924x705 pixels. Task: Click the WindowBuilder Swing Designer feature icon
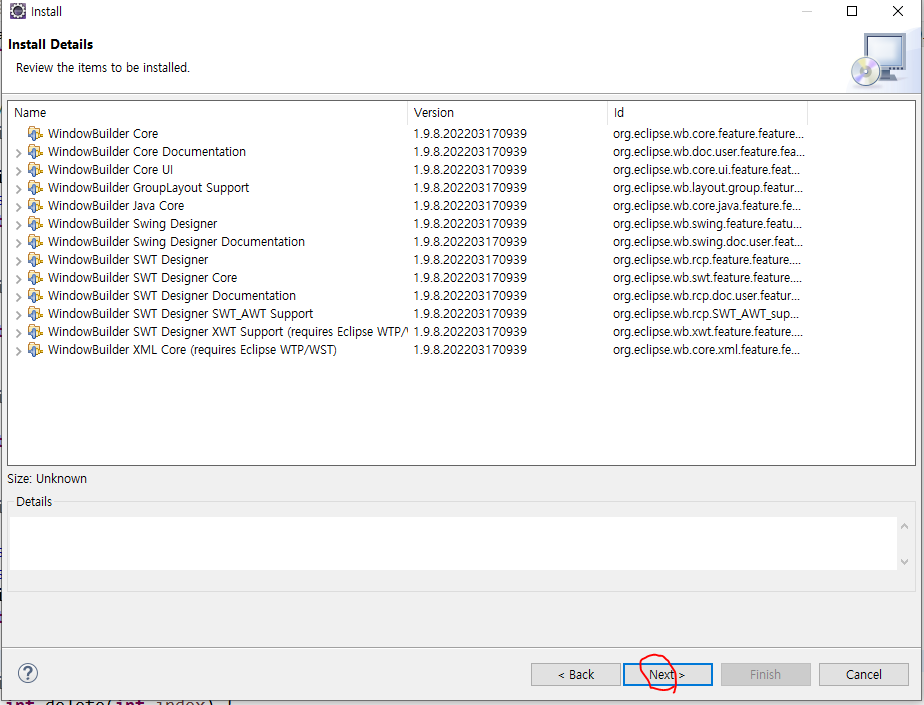coord(35,223)
